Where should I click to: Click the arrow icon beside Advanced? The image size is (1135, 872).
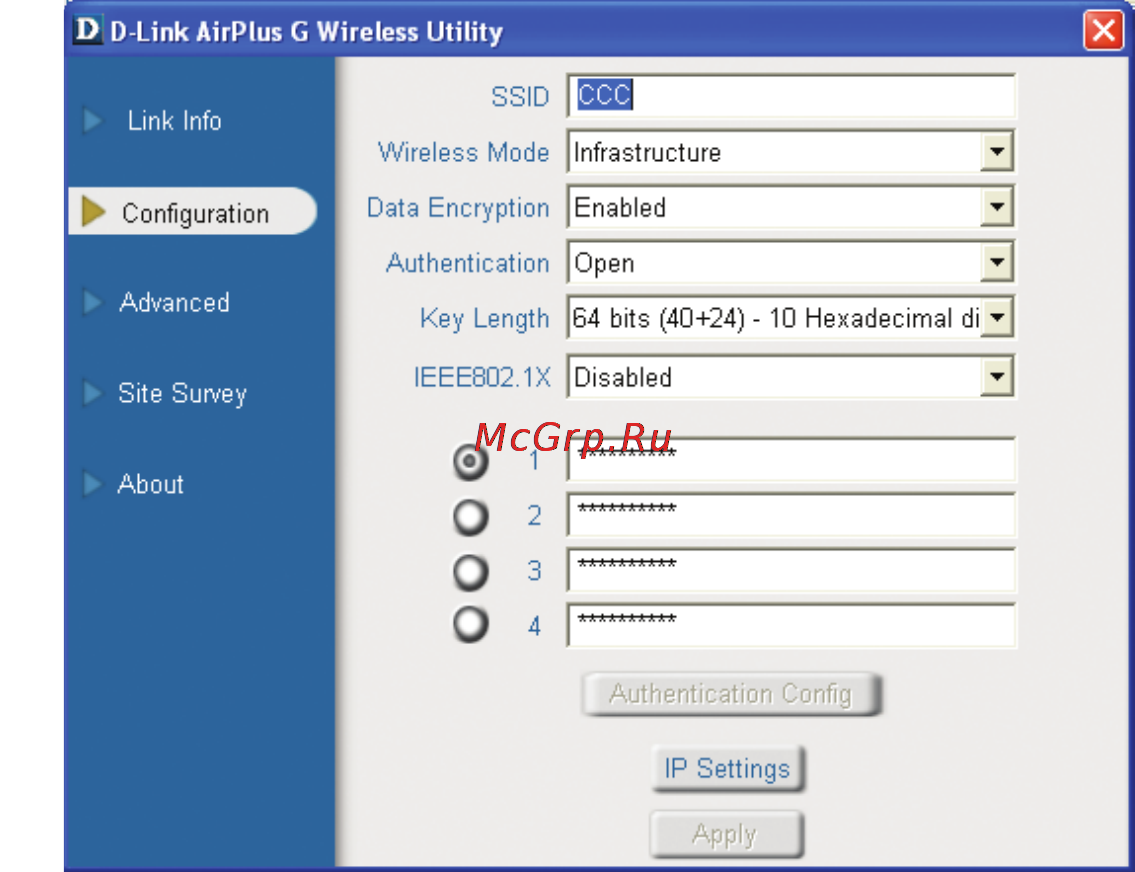pyautogui.click(x=92, y=302)
